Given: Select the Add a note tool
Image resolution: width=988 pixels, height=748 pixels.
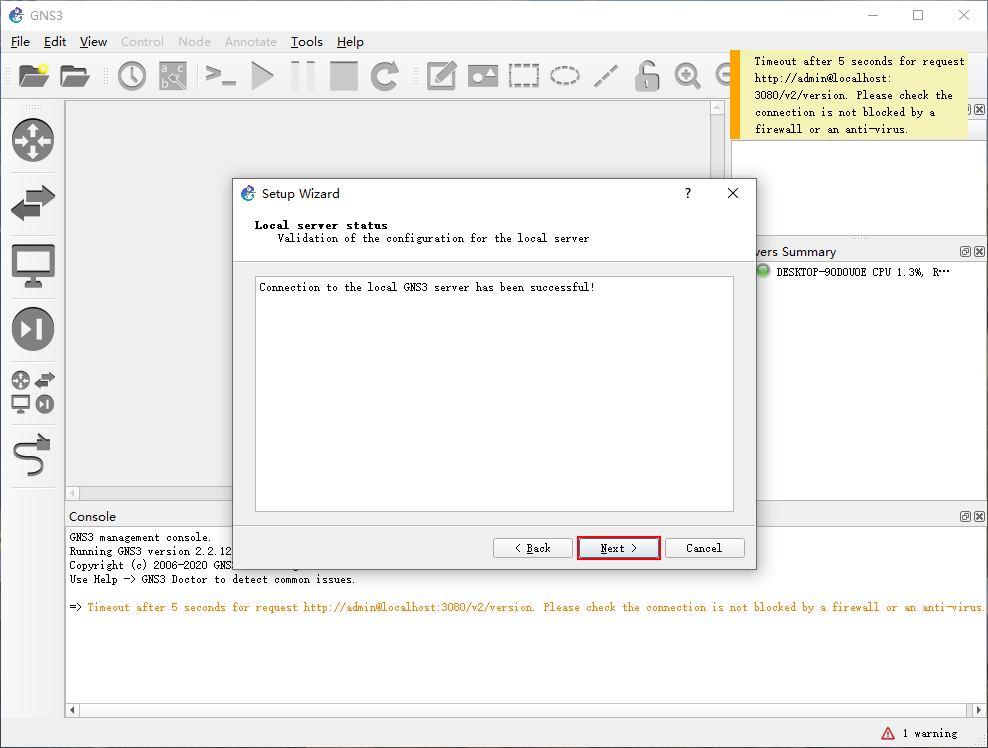Looking at the screenshot, I should pyautogui.click(x=441, y=76).
